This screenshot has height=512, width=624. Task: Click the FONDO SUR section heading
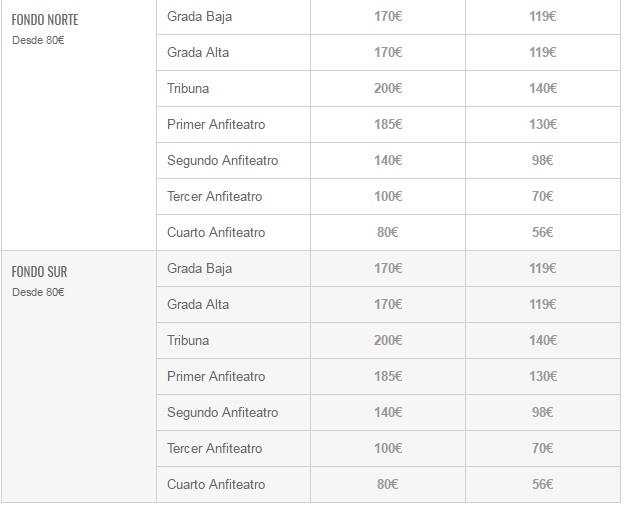click(39, 272)
